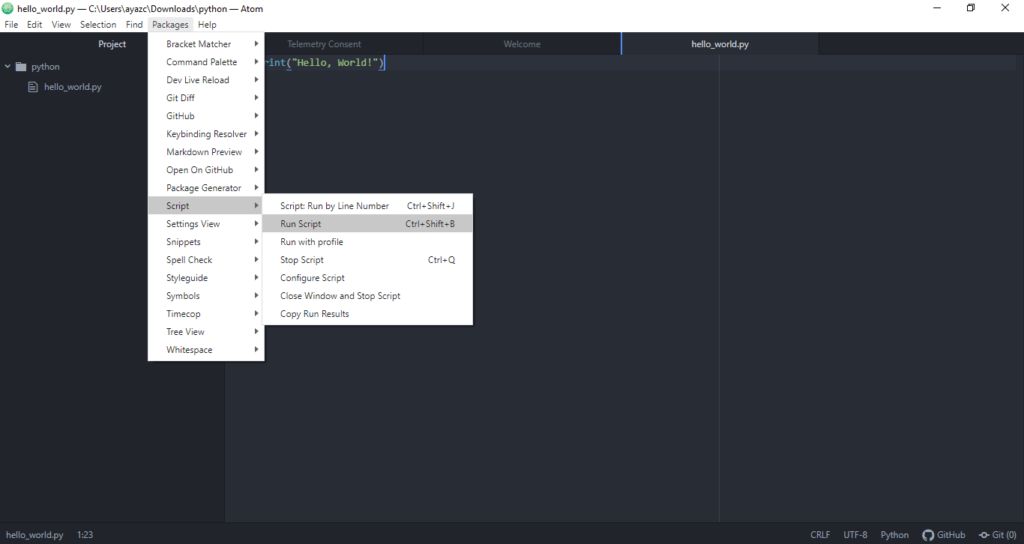Restore down the Atom window
The image size is (1024, 544).
pos(971,8)
